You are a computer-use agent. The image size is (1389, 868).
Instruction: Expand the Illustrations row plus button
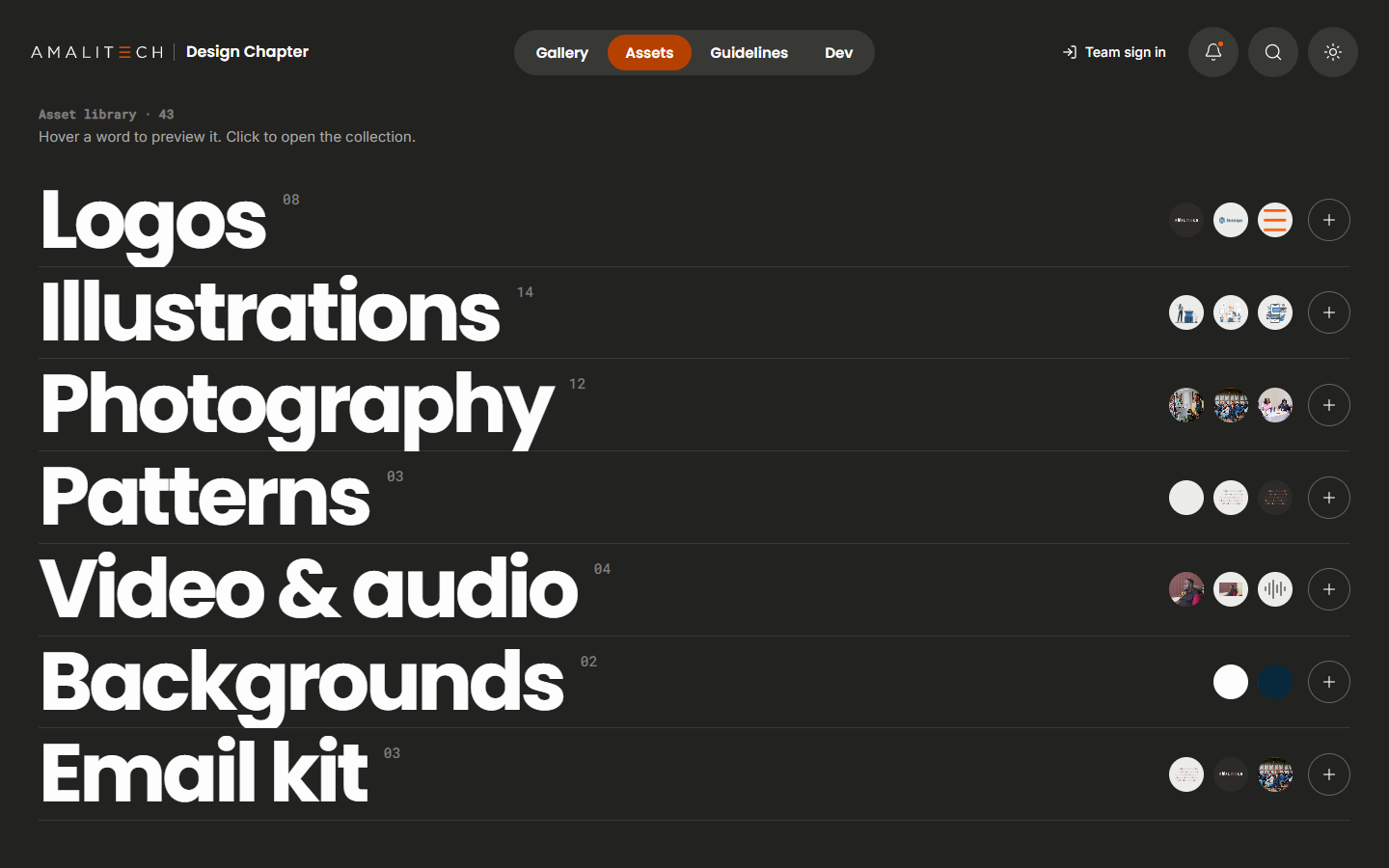1329,312
